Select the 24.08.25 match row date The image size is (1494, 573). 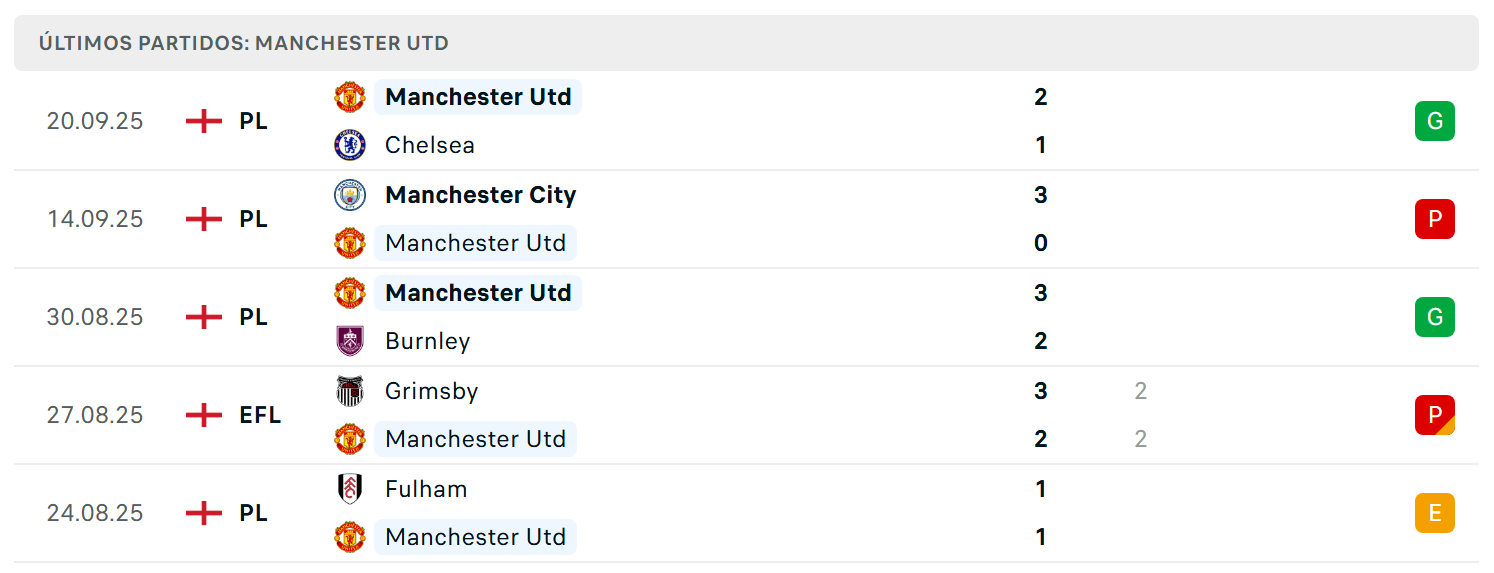pos(95,513)
